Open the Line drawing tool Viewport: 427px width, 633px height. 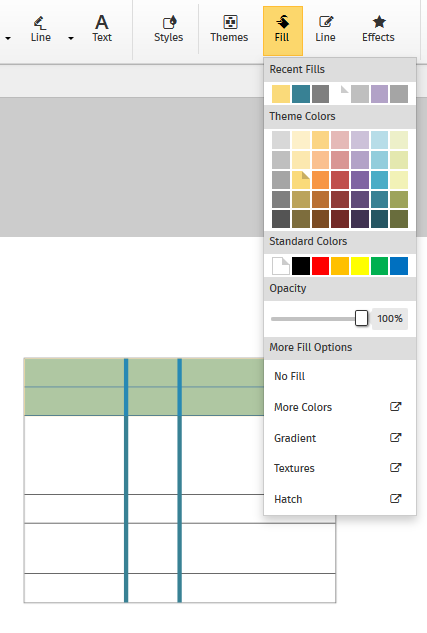pyautogui.click(x=40, y=29)
